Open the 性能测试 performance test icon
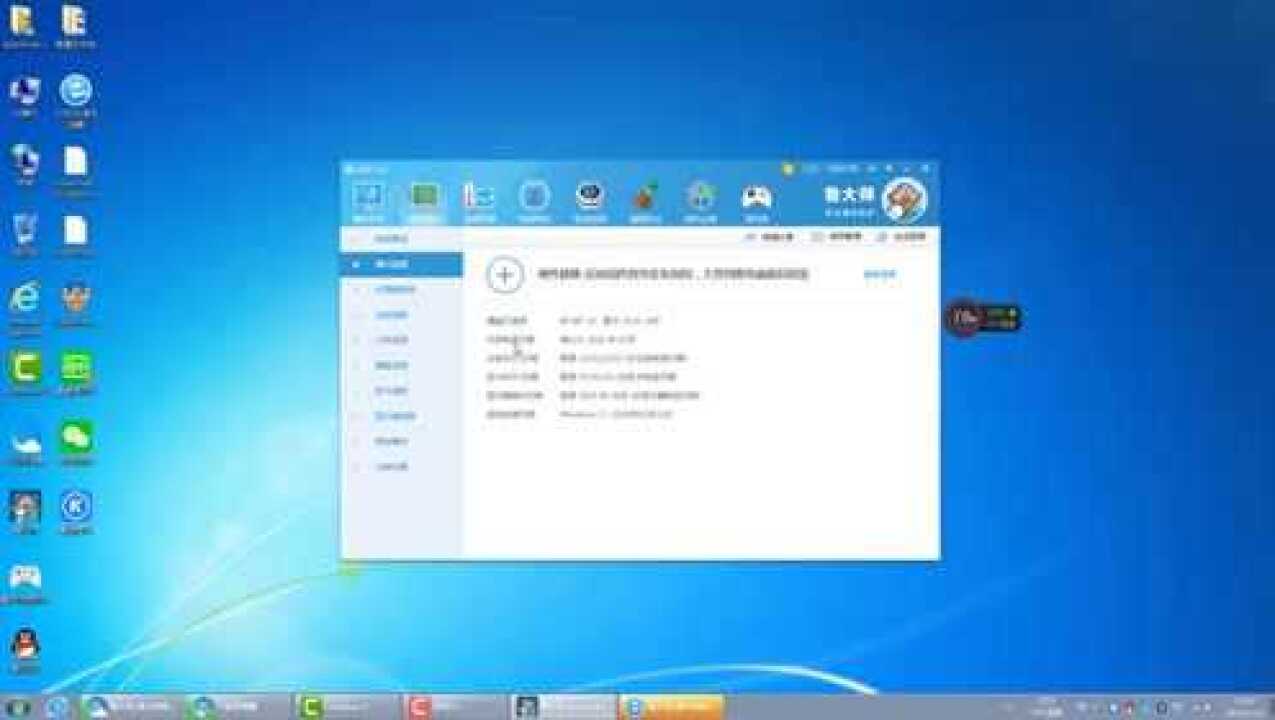 pos(534,199)
